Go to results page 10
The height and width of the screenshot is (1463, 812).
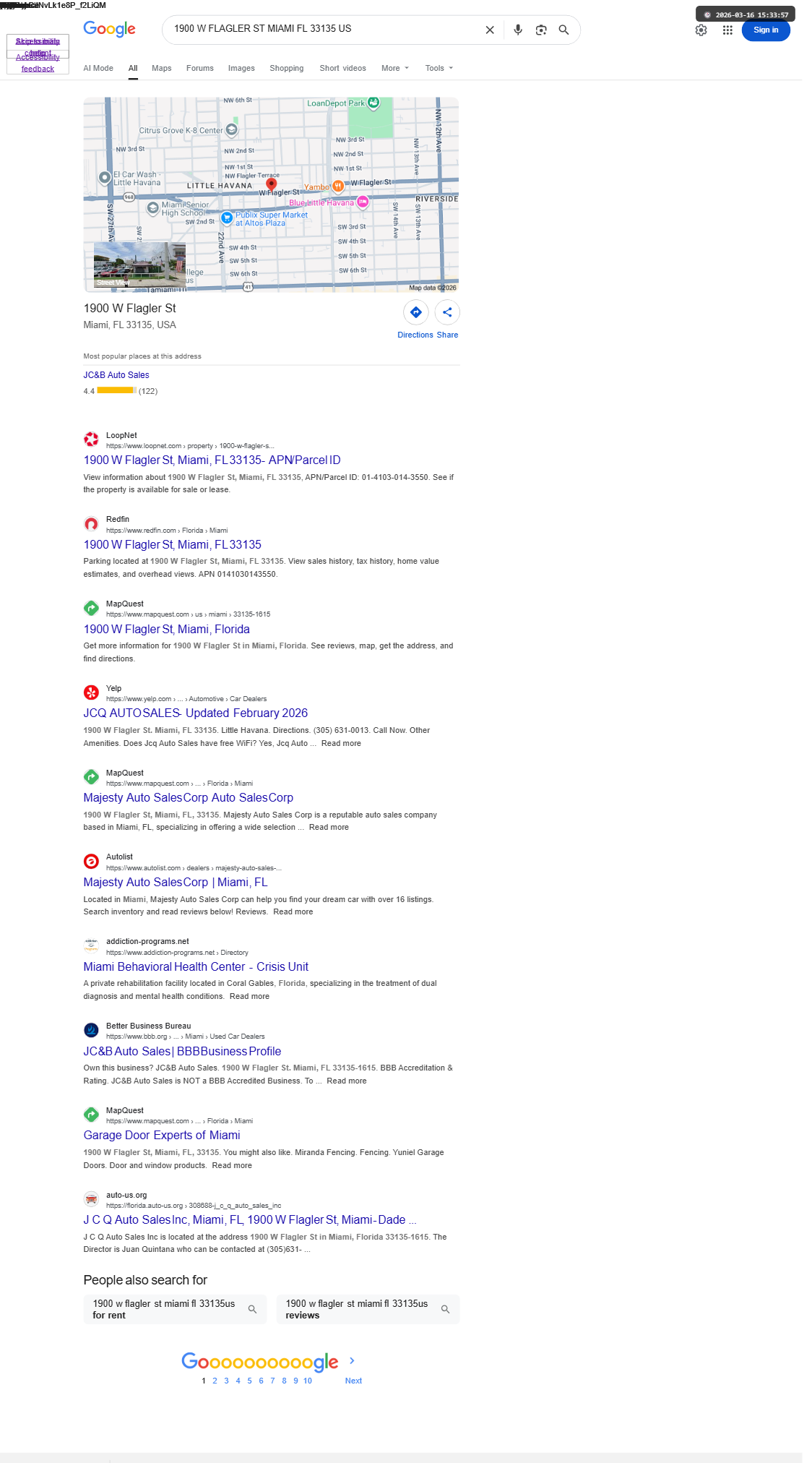click(308, 1381)
